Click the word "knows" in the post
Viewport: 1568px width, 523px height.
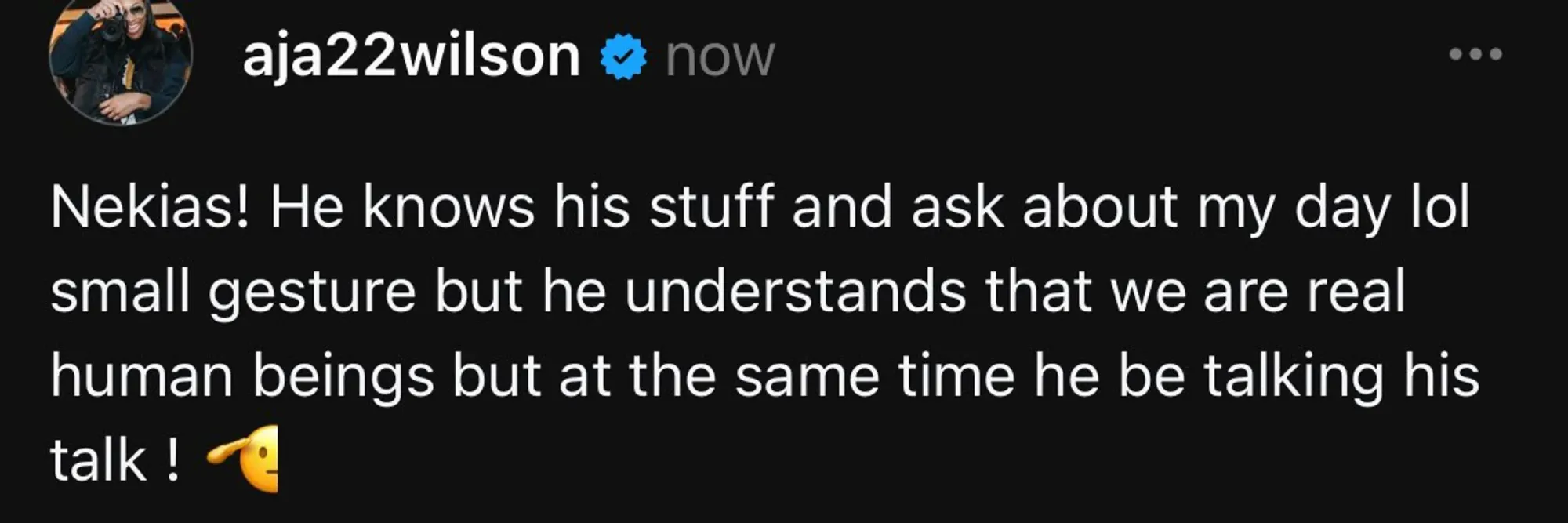[x=448, y=208]
